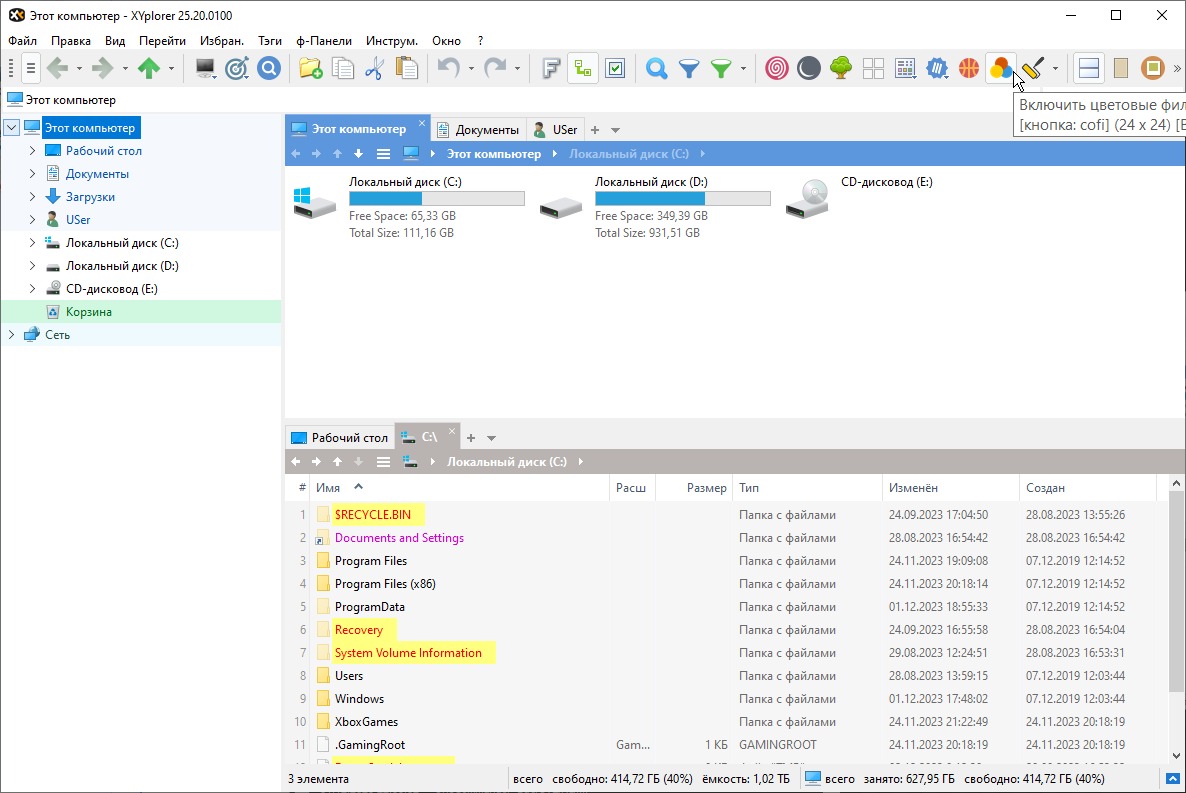The image size is (1186, 793).
Task: Click the pink spiral toolbar icon
Action: [x=777, y=68]
